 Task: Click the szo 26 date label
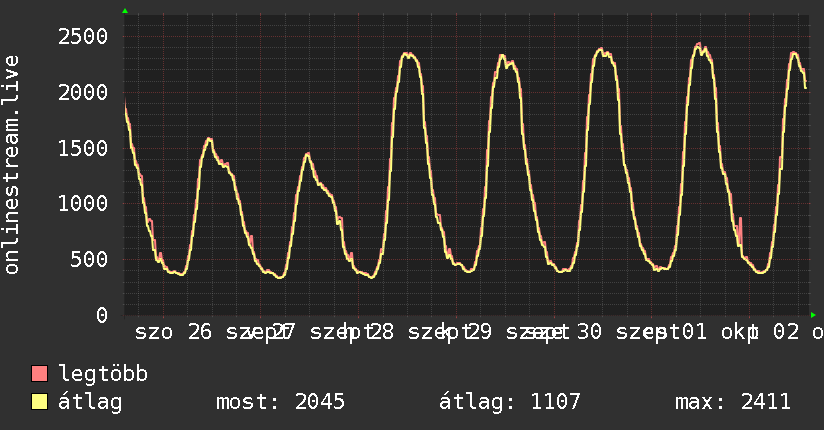(x=173, y=332)
